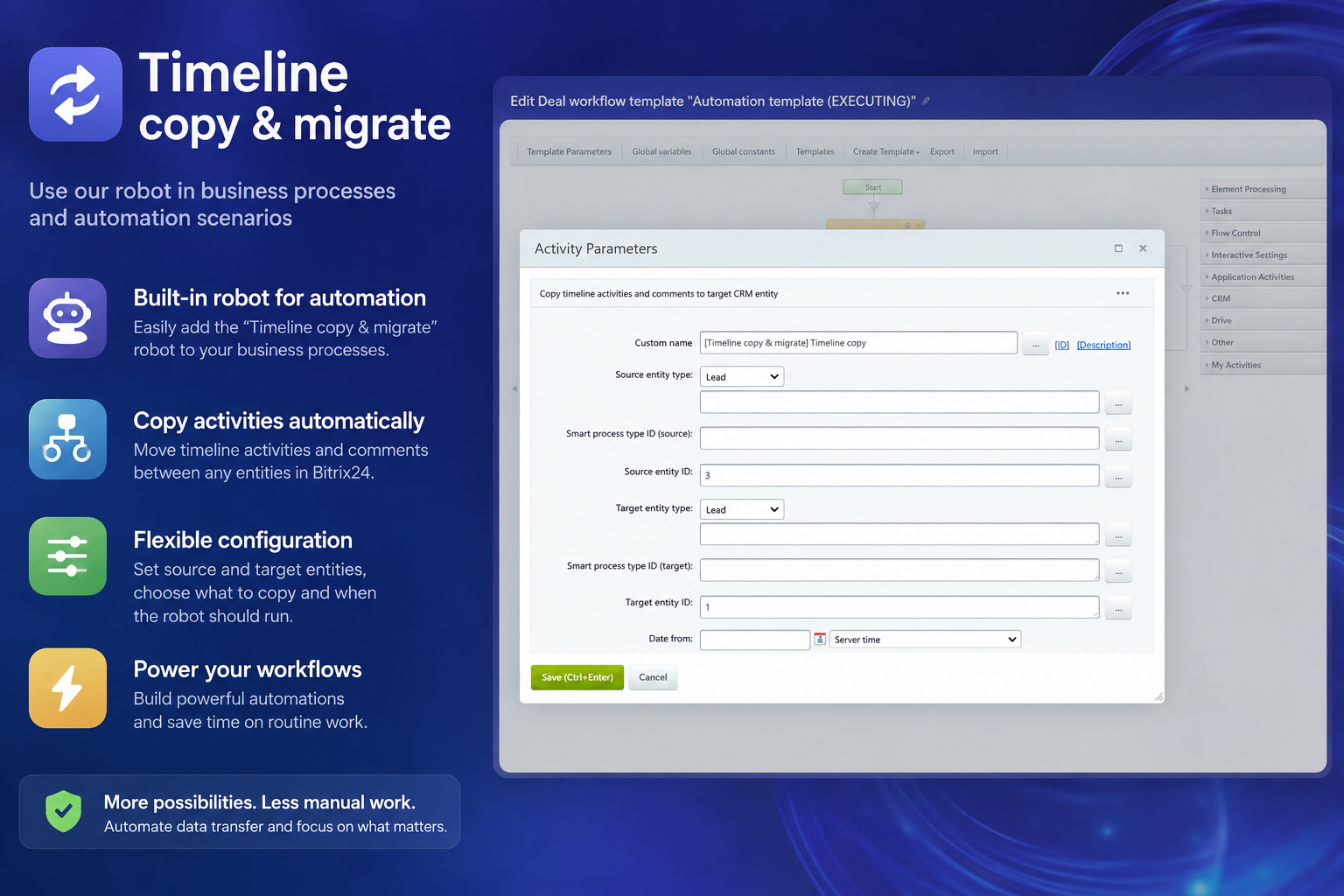The width and height of the screenshot is (1344, 896).
Task: Focus the Source entity ID field
Action: (899, 475)
